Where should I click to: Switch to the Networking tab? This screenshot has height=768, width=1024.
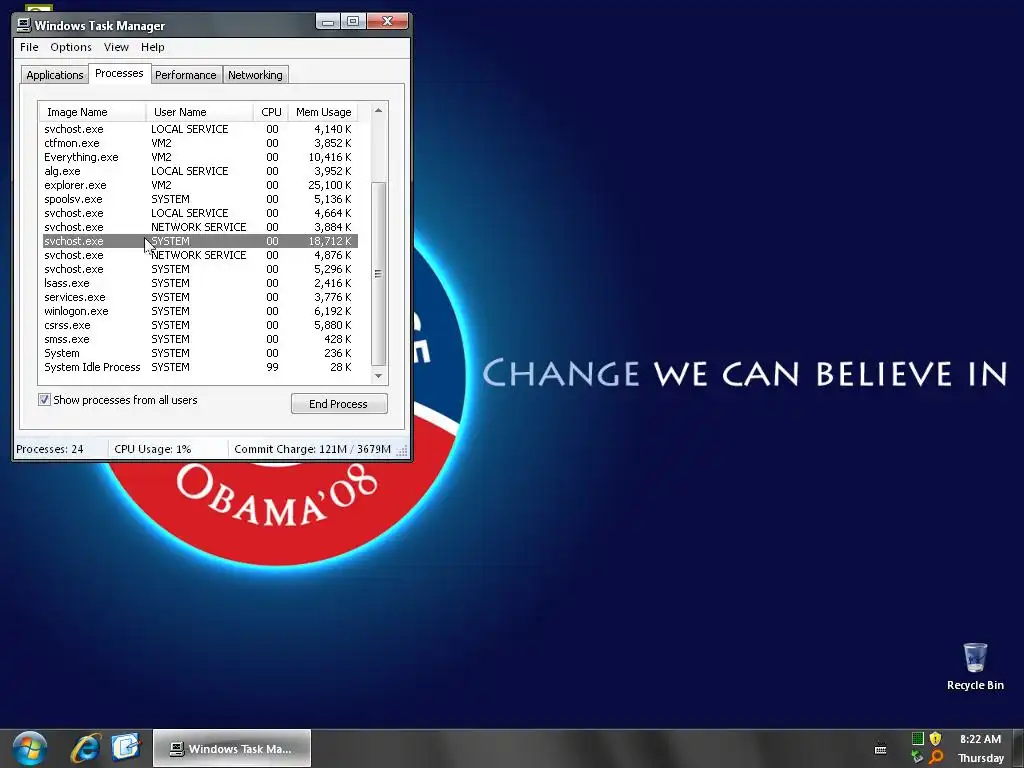tap(255, 75)
